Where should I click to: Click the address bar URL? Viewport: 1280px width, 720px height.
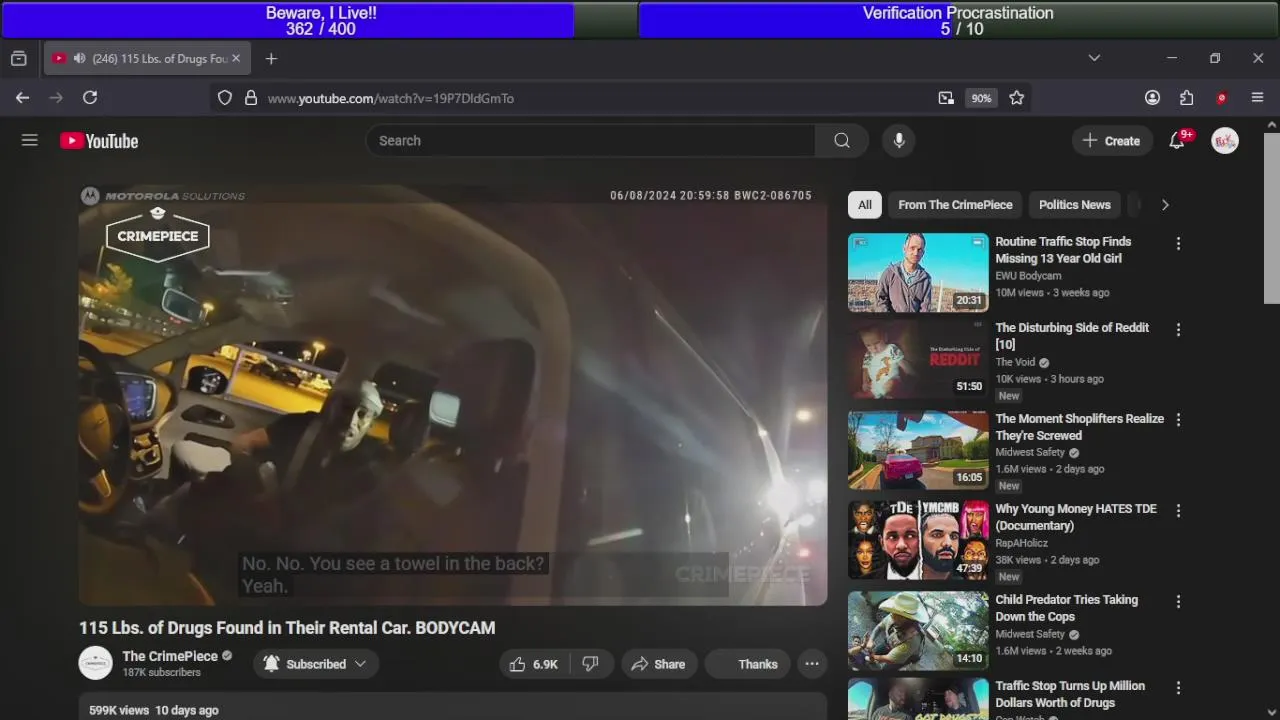click(391, 98)
